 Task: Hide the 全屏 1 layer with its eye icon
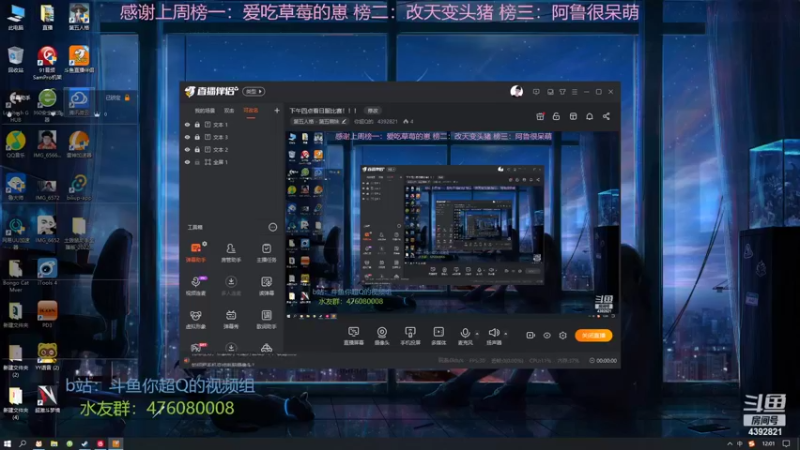point(187,162)
